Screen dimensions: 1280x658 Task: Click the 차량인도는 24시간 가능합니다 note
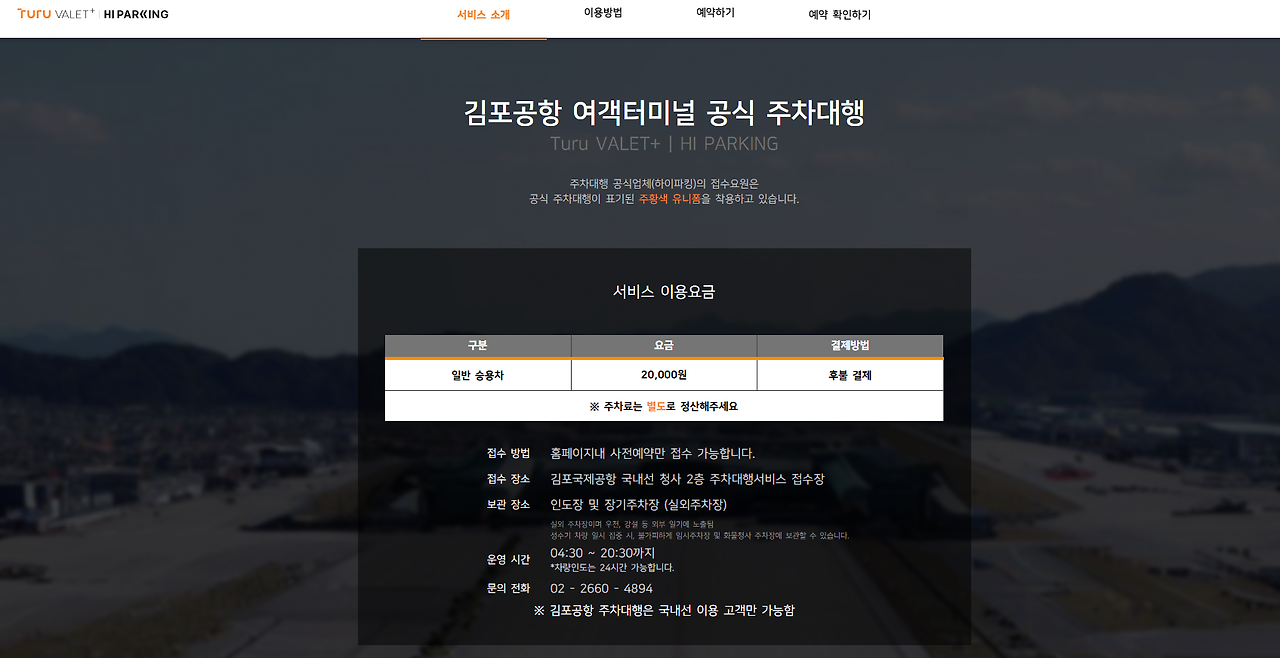(x=612, y=568)
